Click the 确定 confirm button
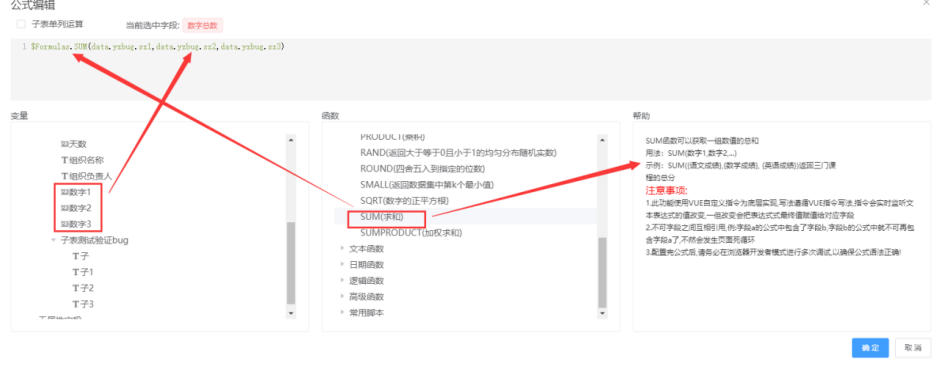This screenshot has height=369, width=938. 870,348
